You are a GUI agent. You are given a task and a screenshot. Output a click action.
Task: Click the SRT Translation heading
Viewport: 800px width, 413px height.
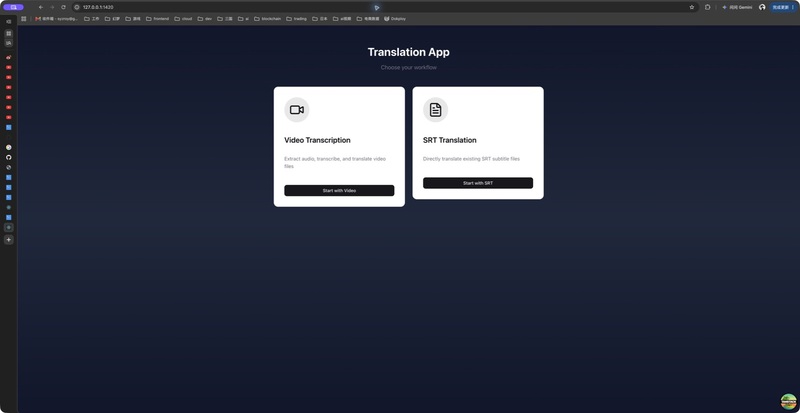tap(449, 140)
